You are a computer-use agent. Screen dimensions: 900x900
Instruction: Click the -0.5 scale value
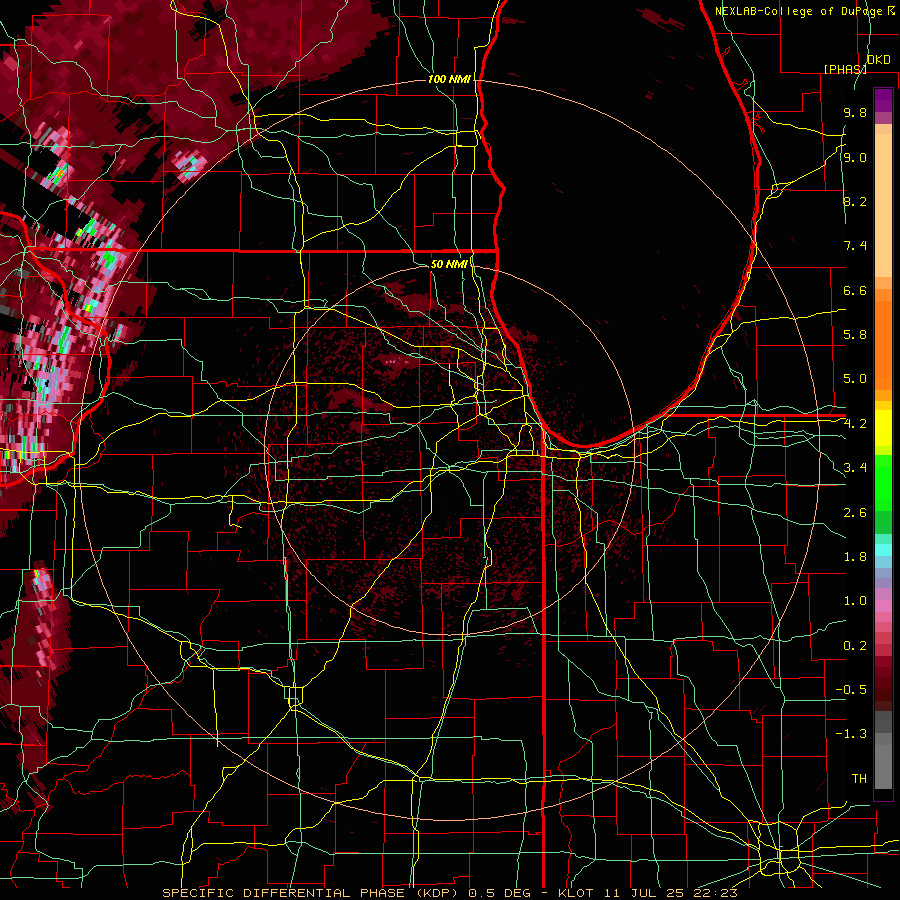(x=851, y=690)
